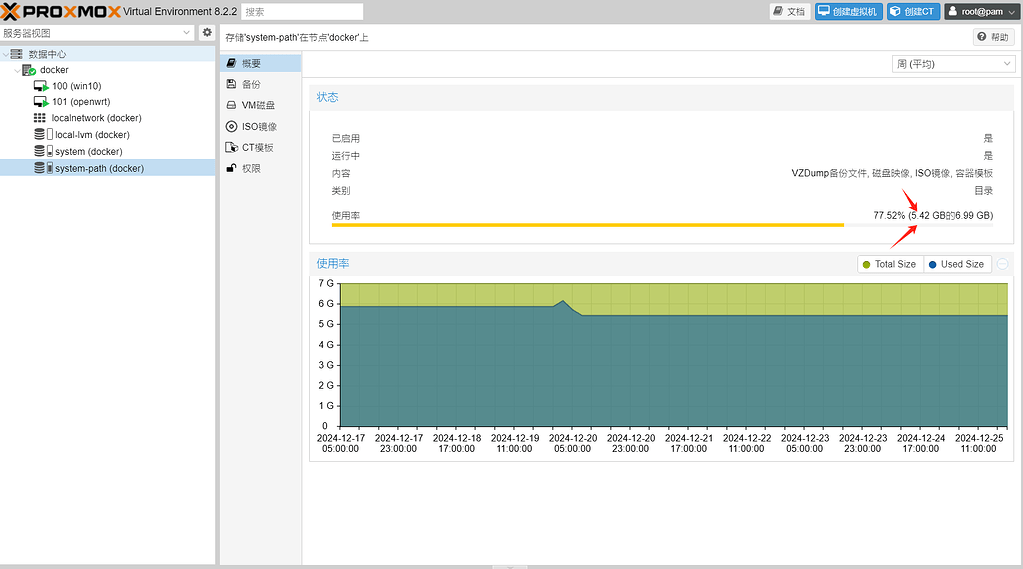Viewport: 1023px width, 569px height.
Task: Click the 状态 panel heading
Action: [328, 97]
